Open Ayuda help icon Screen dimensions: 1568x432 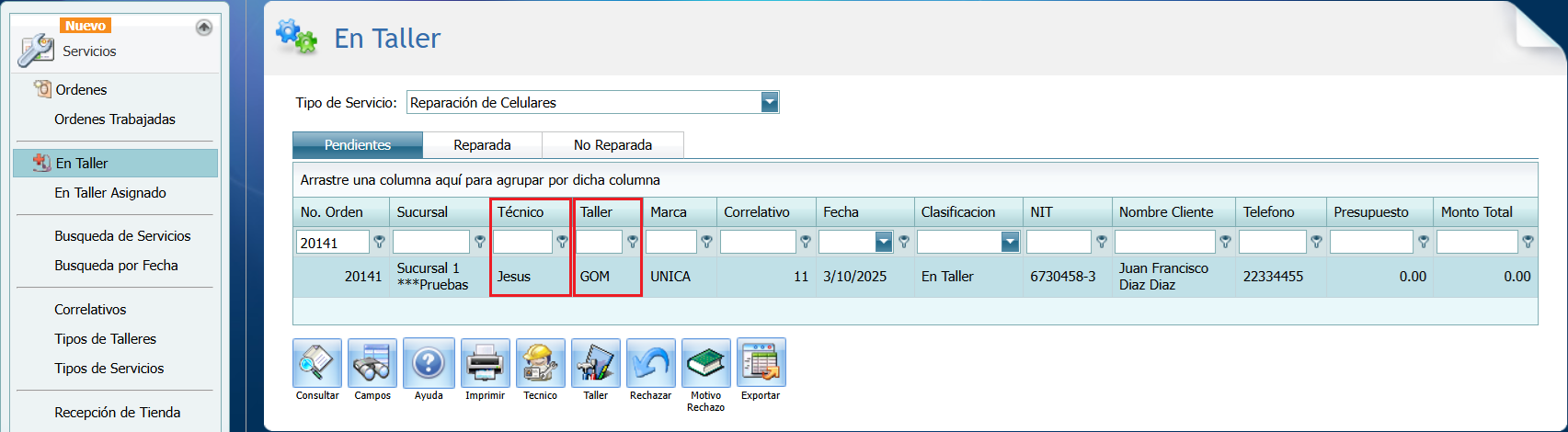click(429, 362)
